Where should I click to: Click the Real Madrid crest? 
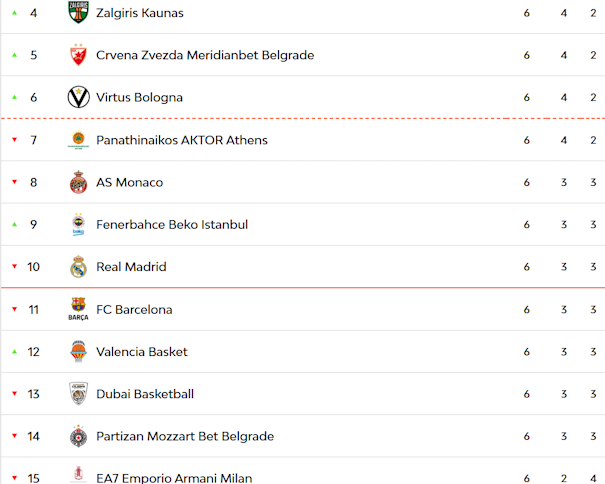point(78,267)
